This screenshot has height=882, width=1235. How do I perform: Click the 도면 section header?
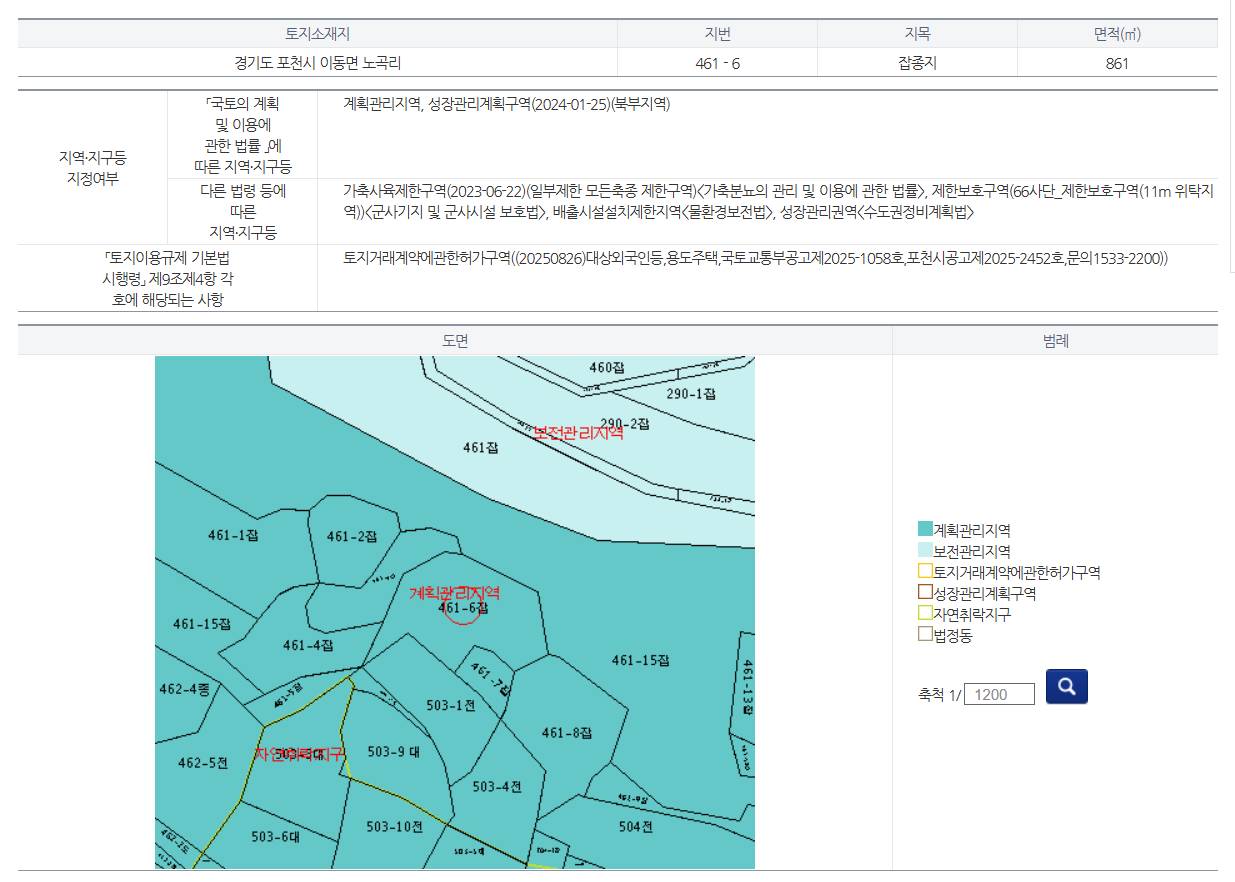tap(455, 341)
